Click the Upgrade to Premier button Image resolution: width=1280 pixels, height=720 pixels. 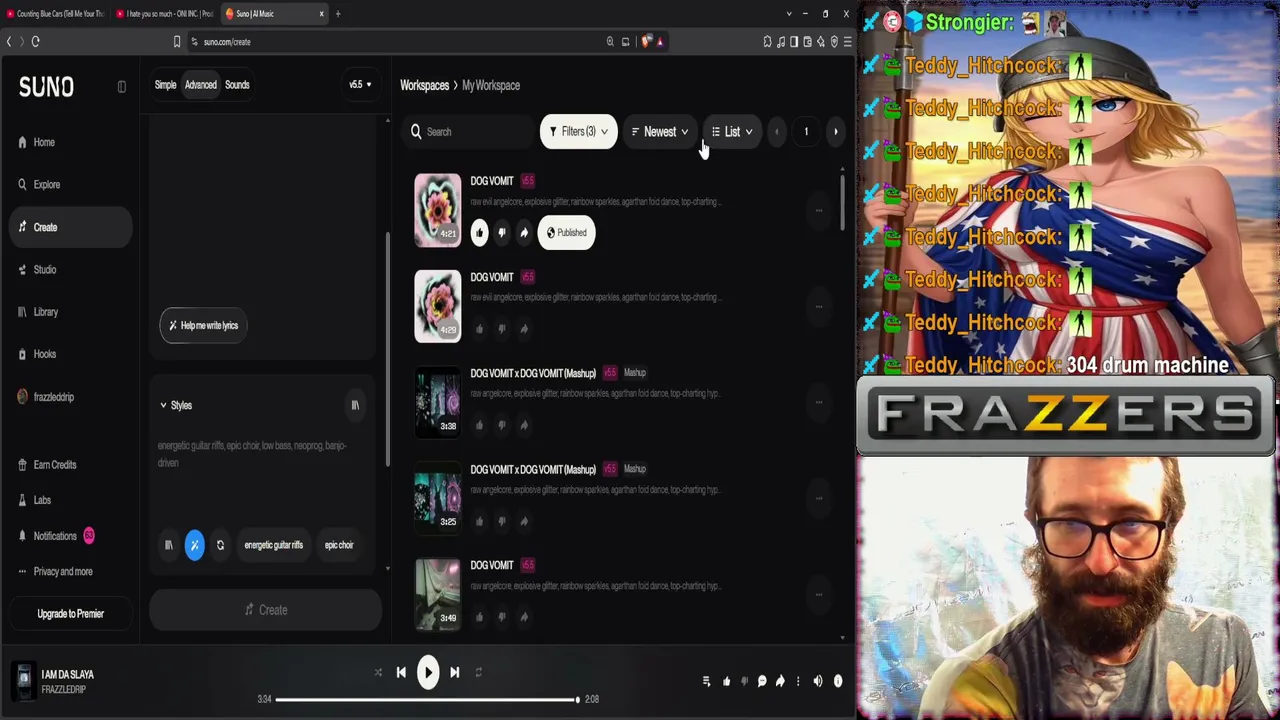coord(70,614)
